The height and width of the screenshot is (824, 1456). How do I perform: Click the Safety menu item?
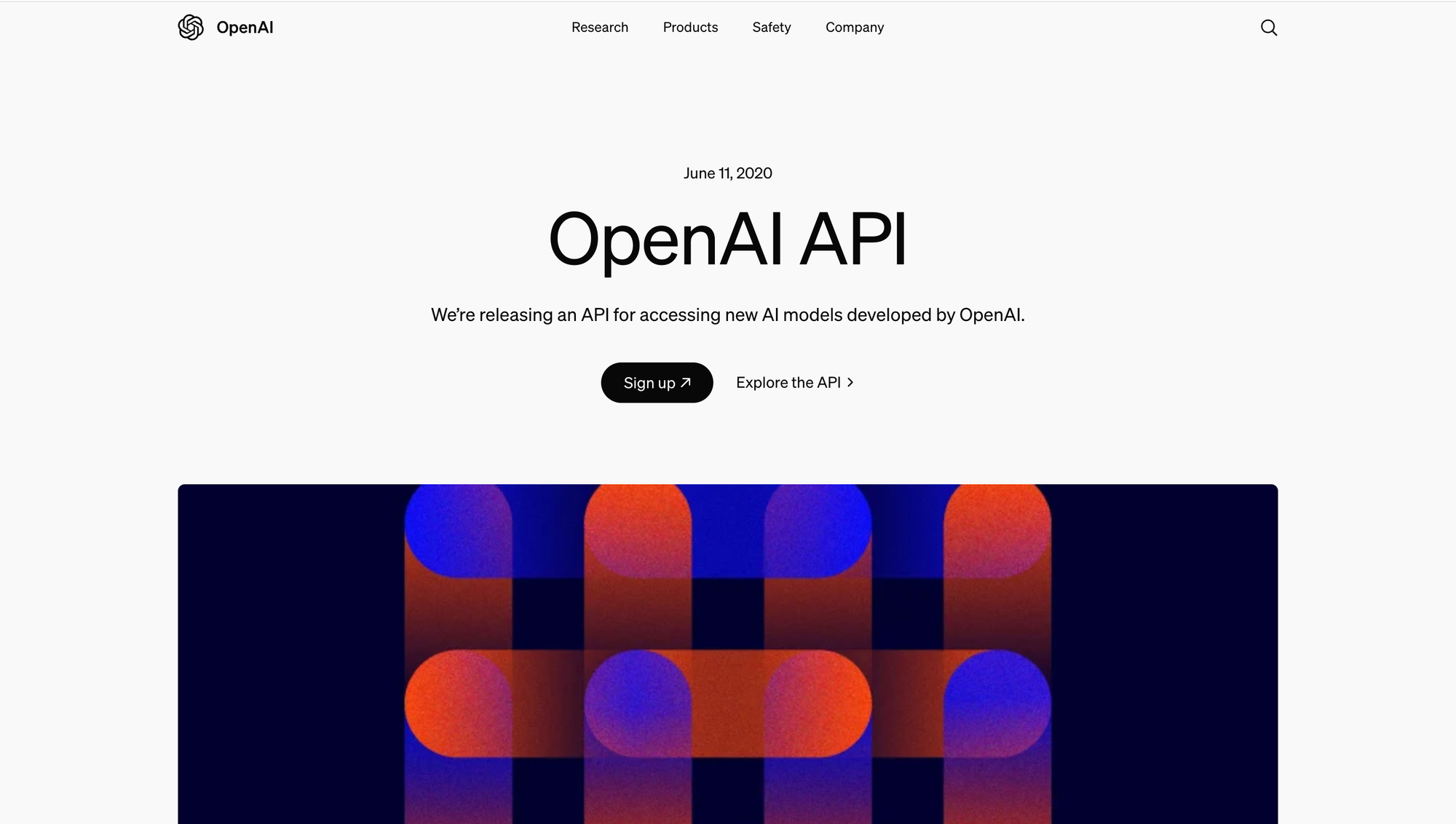(x=772, y=27)
